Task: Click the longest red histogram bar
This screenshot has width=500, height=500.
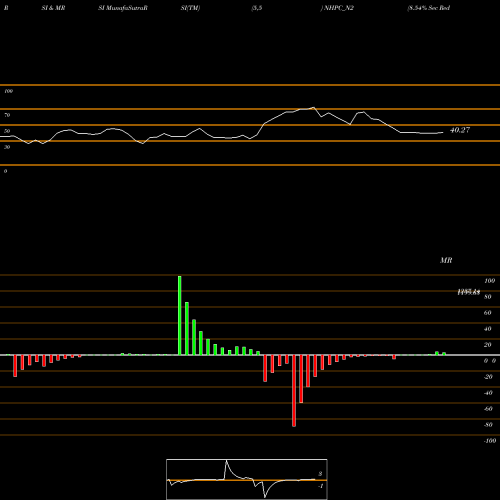Action: point(294,391)
